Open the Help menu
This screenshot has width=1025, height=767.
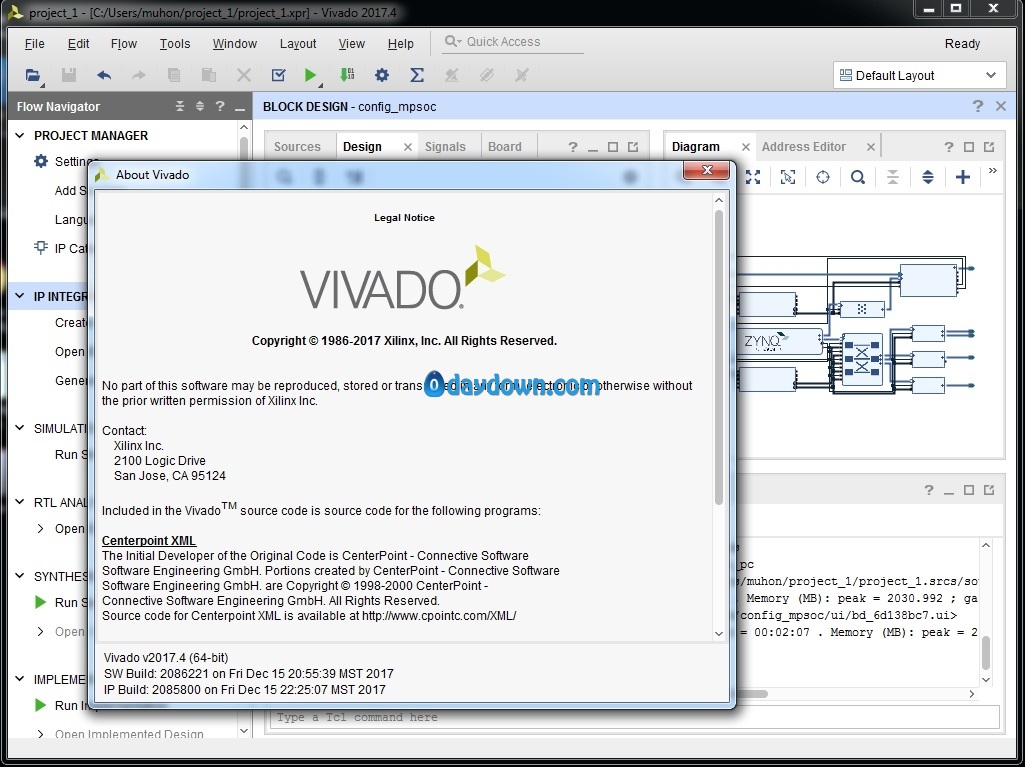(401, 43)
